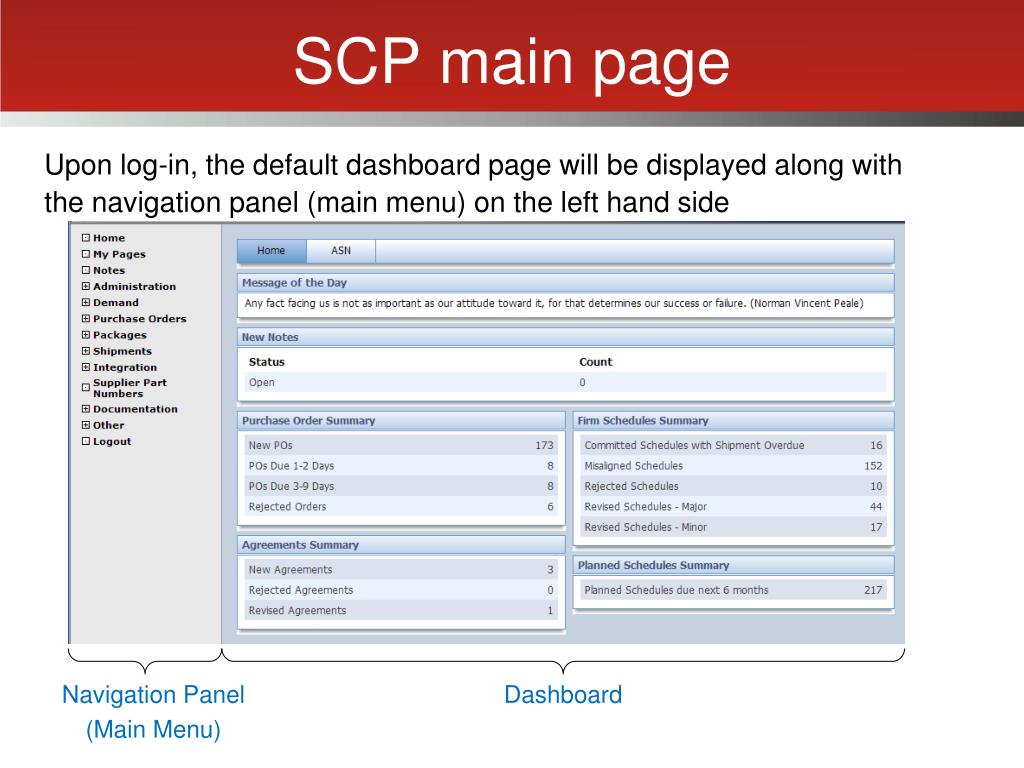This screenshot has width=1024, height=768.
Task: Select Administration menu label
Action: click(x=135, y=286)
